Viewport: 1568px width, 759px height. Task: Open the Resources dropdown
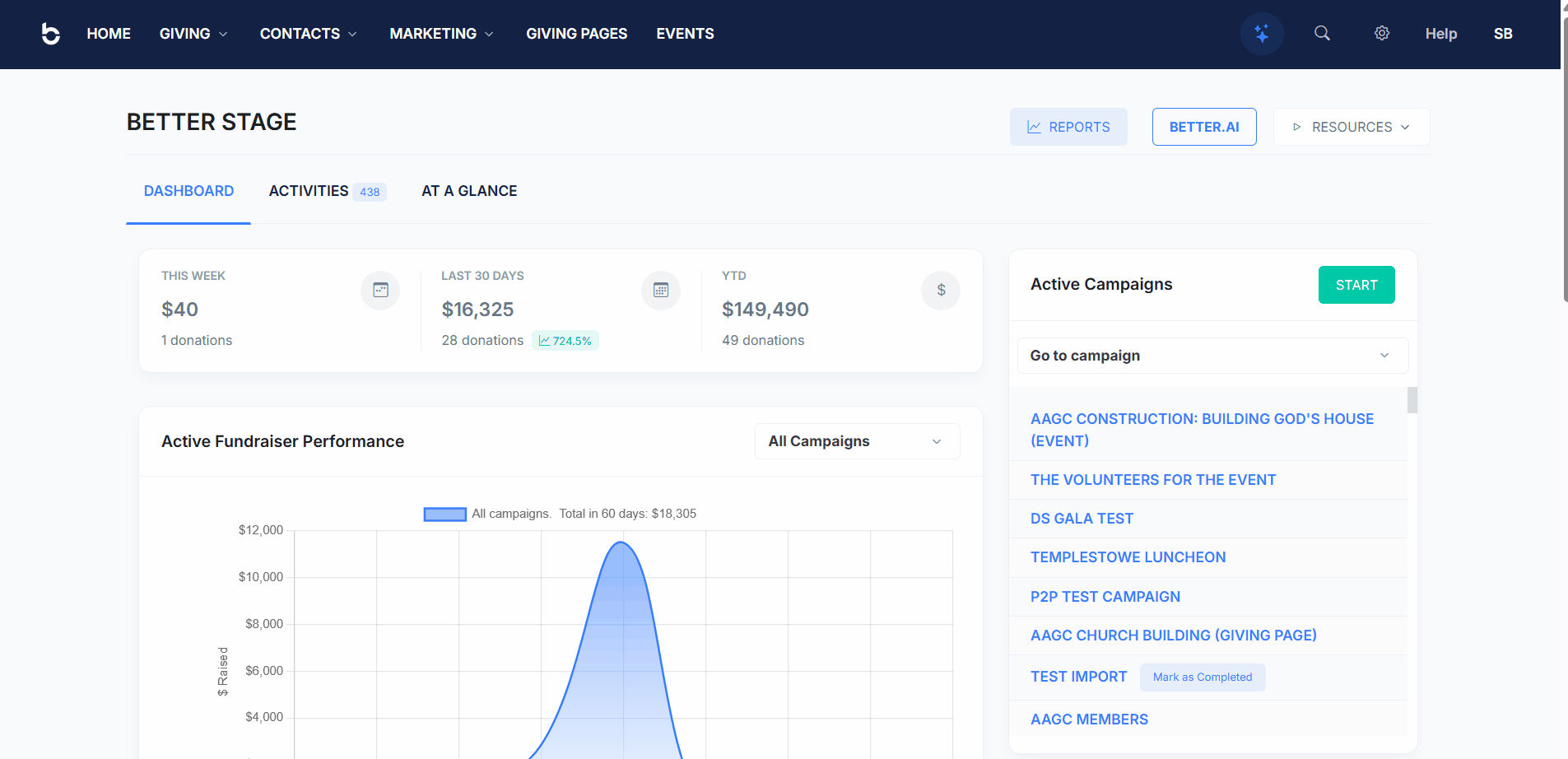click(1352, 127)
